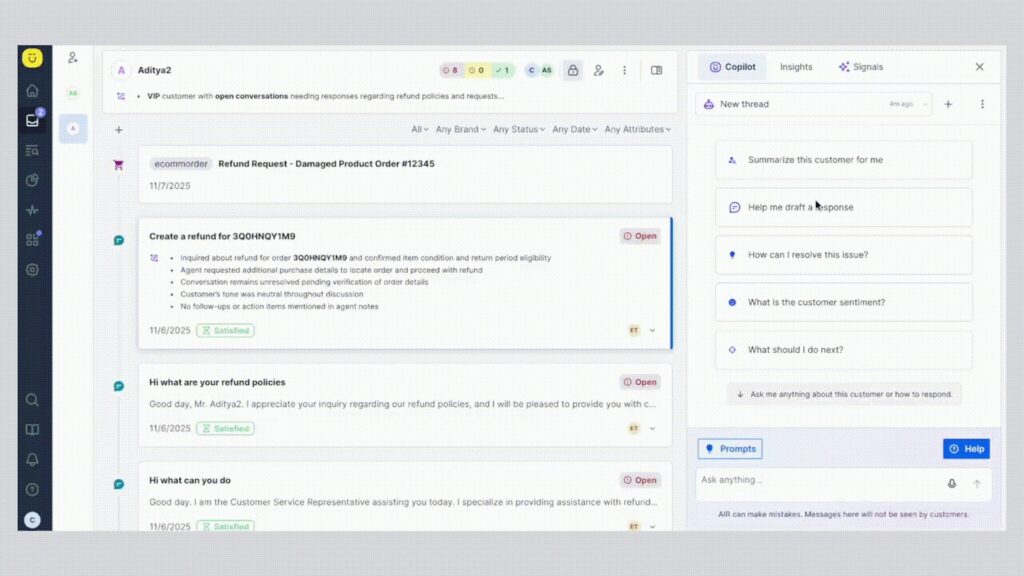Expand the Any Brand filter dropdown
This screenshot has height=576, width=1024.
pos(460,129)
